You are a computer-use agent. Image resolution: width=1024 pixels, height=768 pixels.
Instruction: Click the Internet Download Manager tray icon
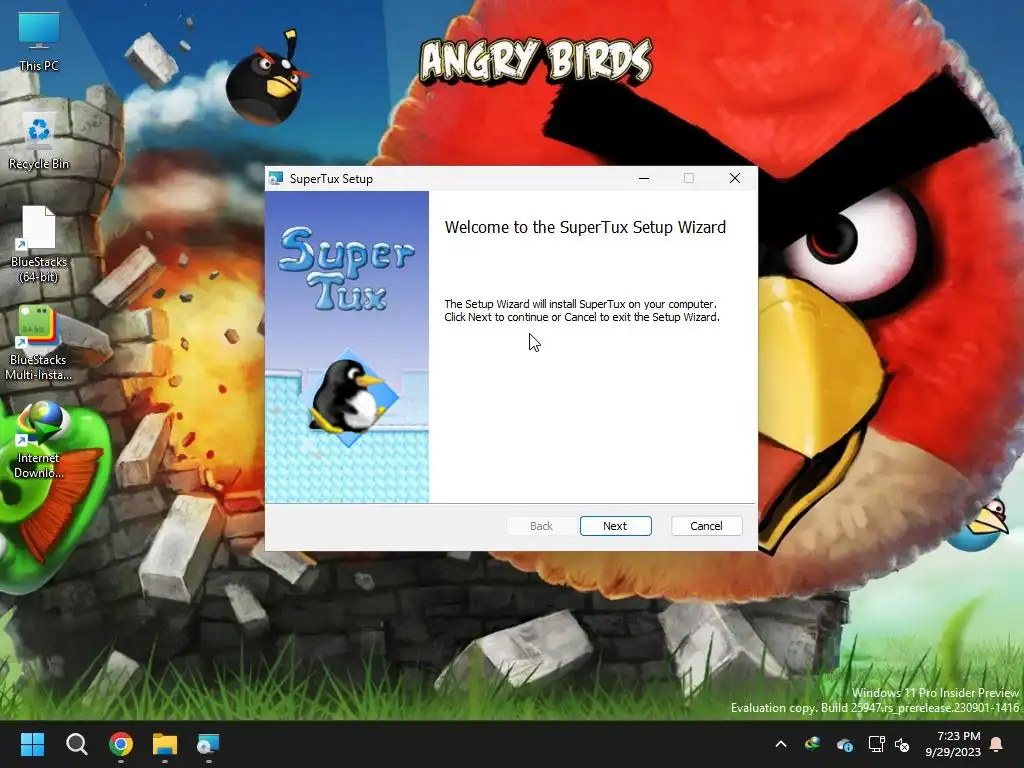pyautogui.click(x=812, y=744)
